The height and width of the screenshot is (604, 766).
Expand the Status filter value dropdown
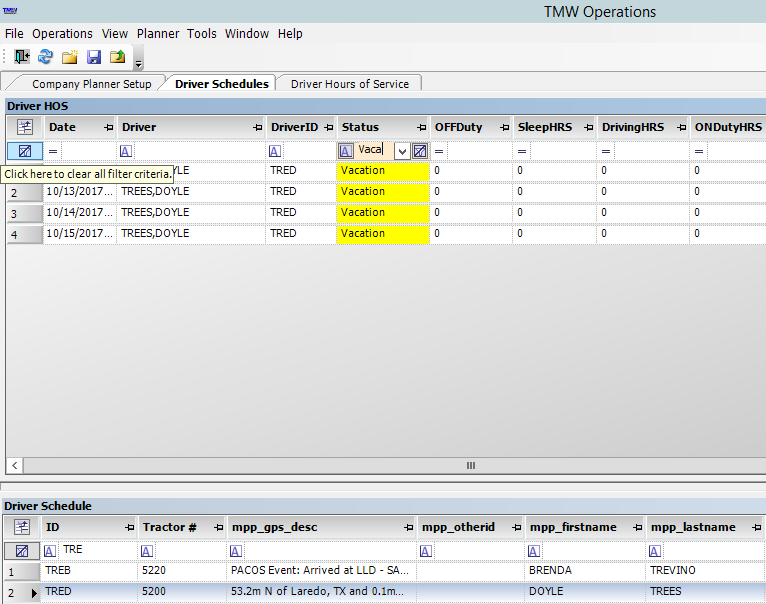point(402,151)
